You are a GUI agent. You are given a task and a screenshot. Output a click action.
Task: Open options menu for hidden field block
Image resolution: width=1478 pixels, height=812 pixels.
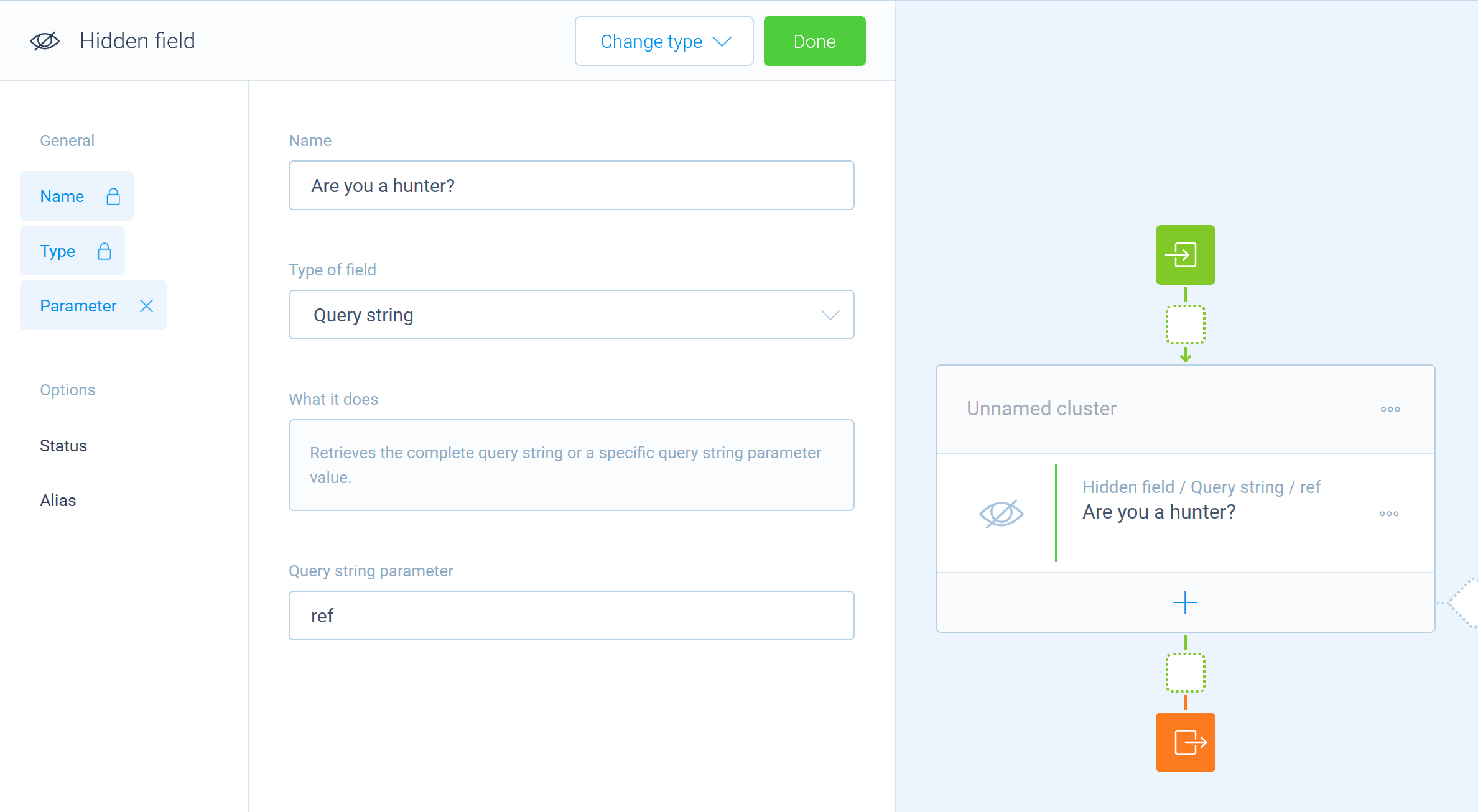pyautogui.click(x=1389, y=514)
